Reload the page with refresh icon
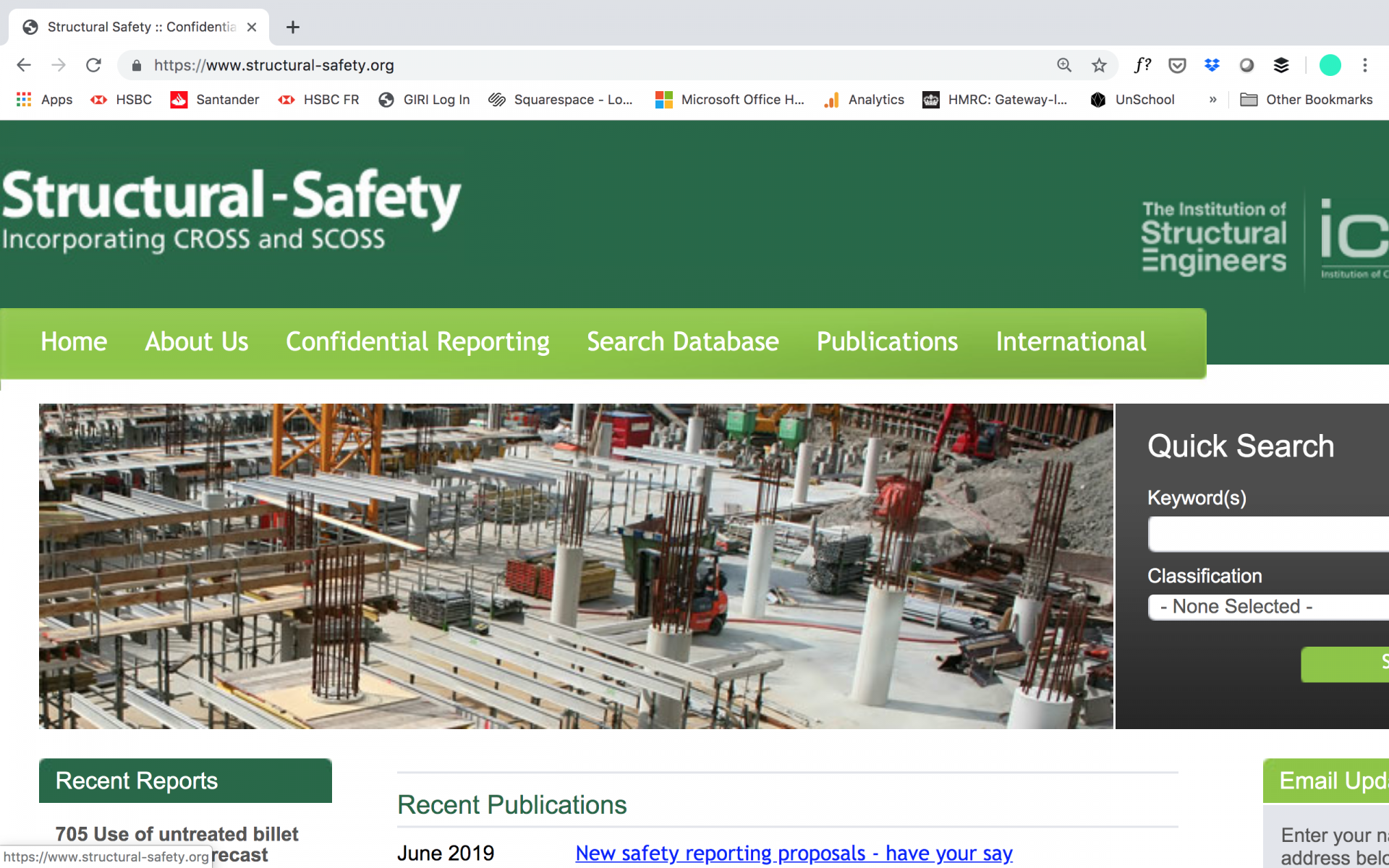1389x868 pixels. coord(93,65)
